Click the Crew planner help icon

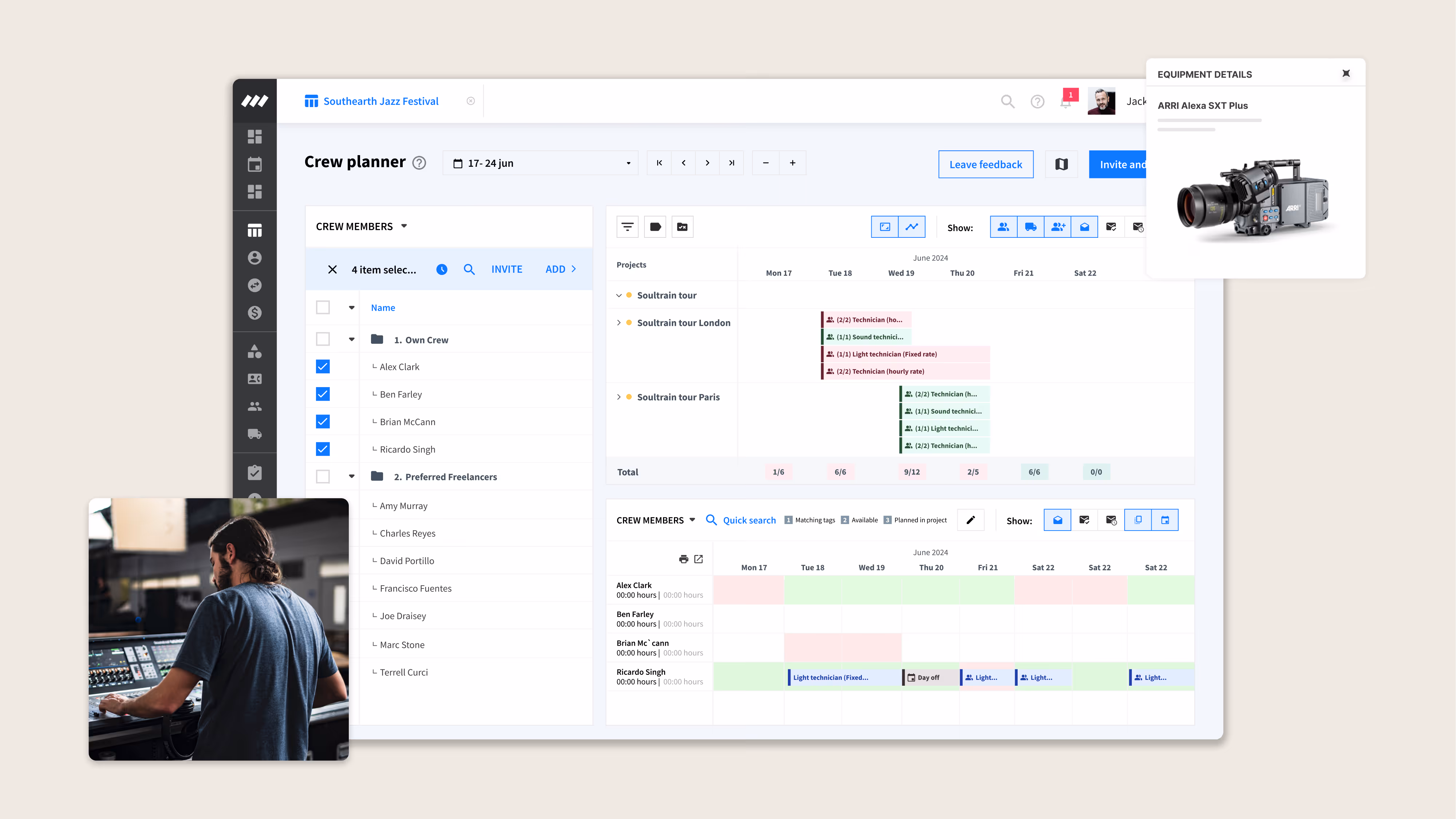419,164
